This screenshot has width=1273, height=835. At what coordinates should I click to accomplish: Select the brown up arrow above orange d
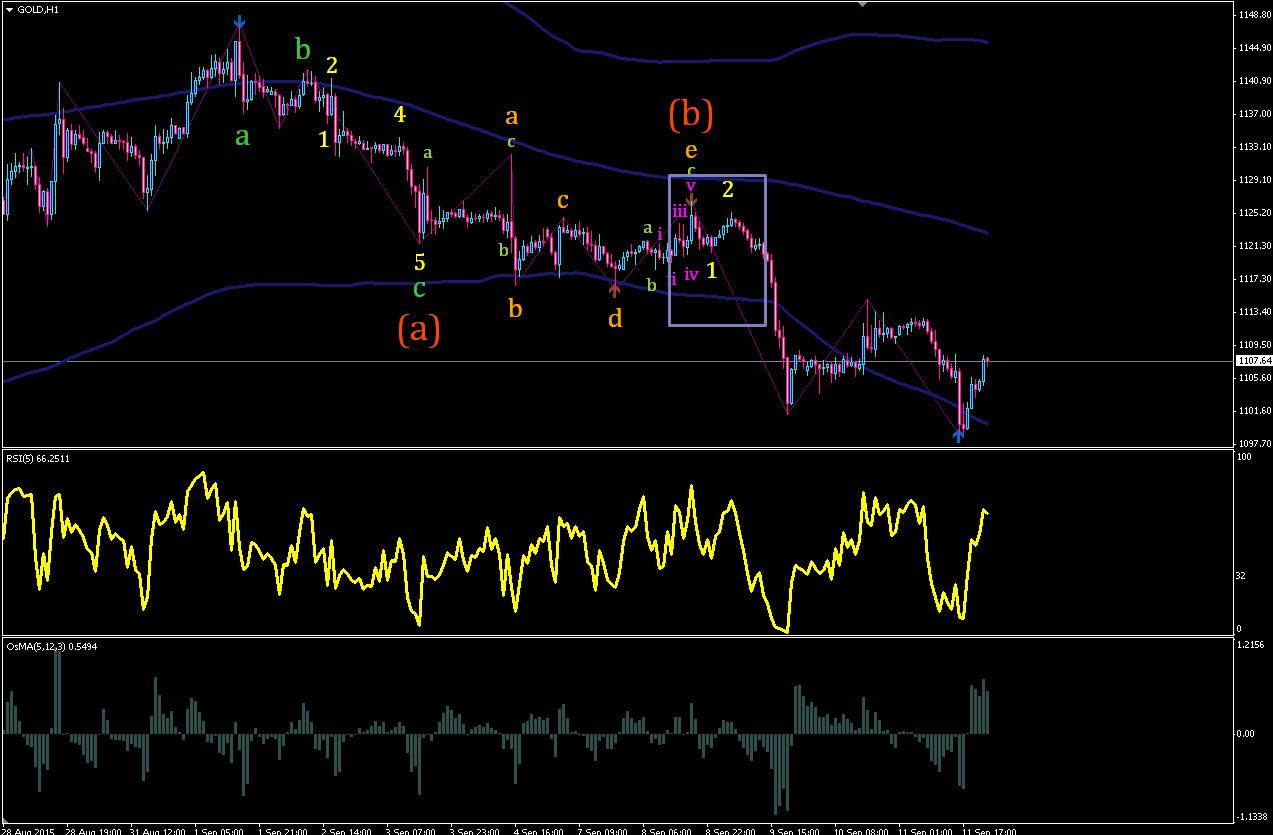tap(615, 290)
